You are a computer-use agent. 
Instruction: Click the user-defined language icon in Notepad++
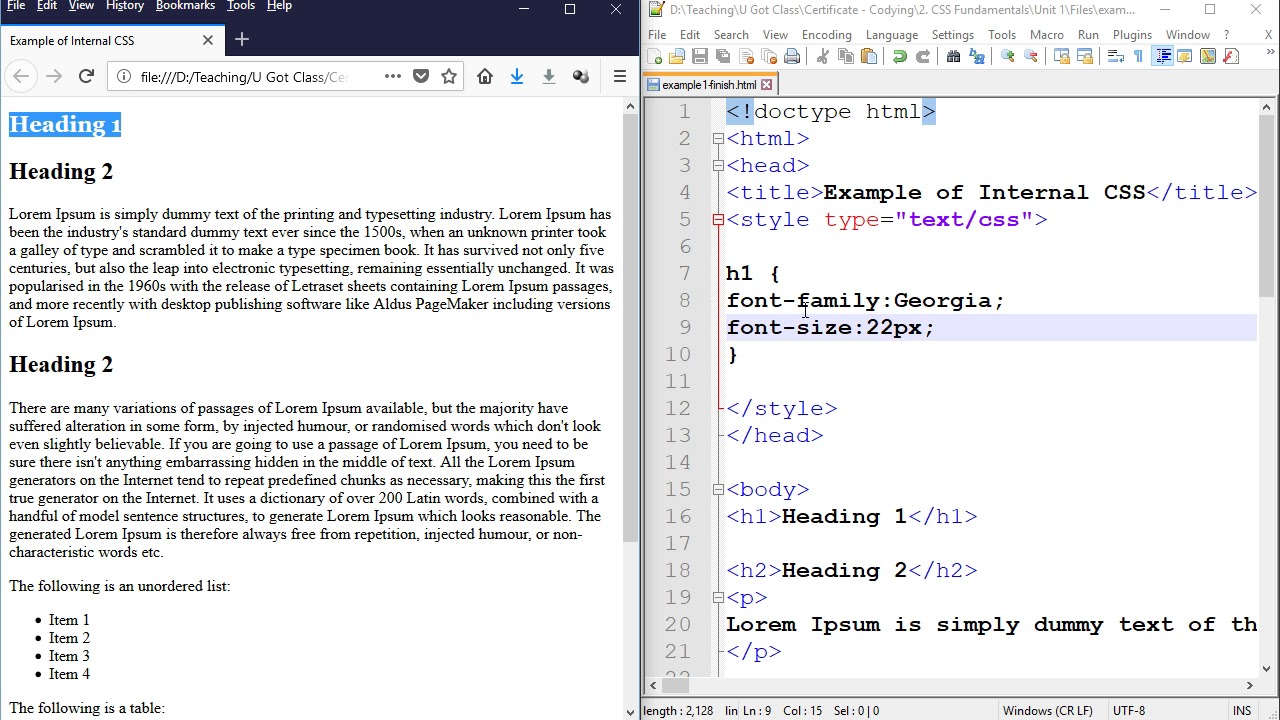pos(1184,57)
